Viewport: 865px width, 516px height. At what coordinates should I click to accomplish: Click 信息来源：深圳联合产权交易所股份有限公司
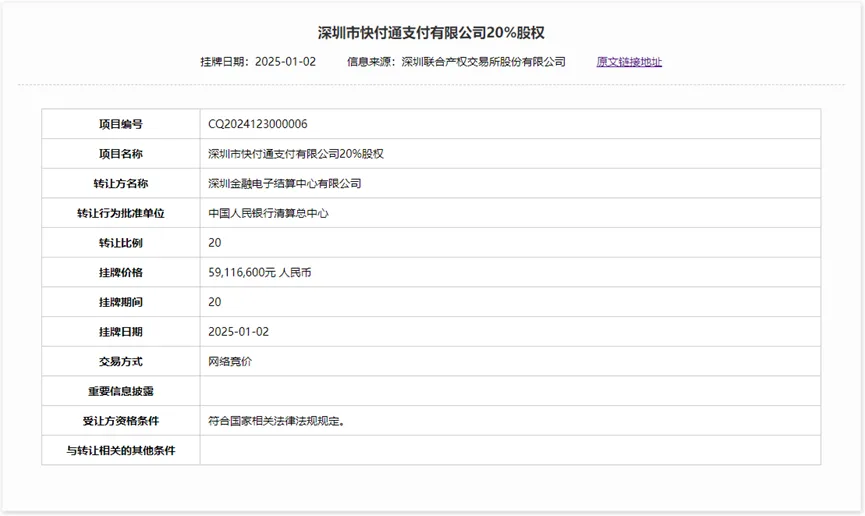(456, 62)
